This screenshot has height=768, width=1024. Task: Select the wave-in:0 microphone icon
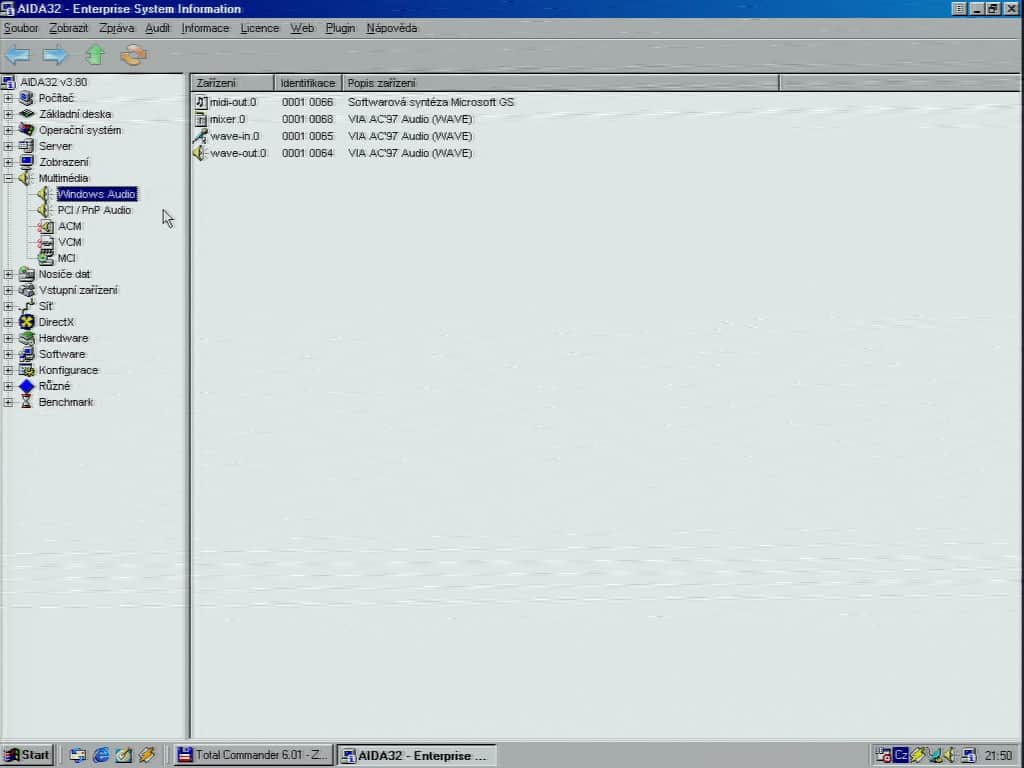pyautogui.click(x=201, y=136)
